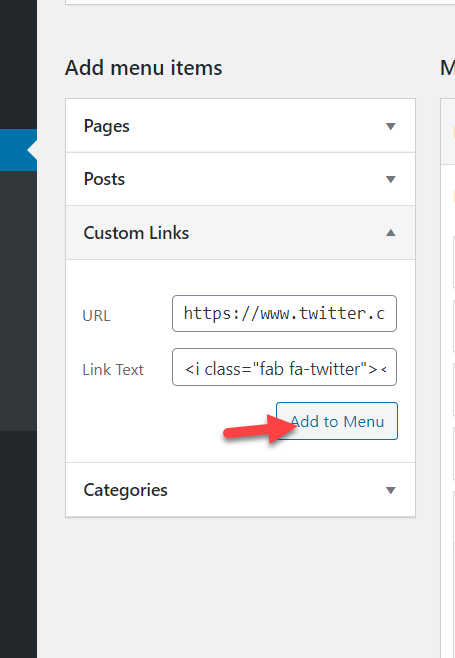The image size is (455, 658).
Task: Click the gray submenu area in the sidebar
Action: 18,300
